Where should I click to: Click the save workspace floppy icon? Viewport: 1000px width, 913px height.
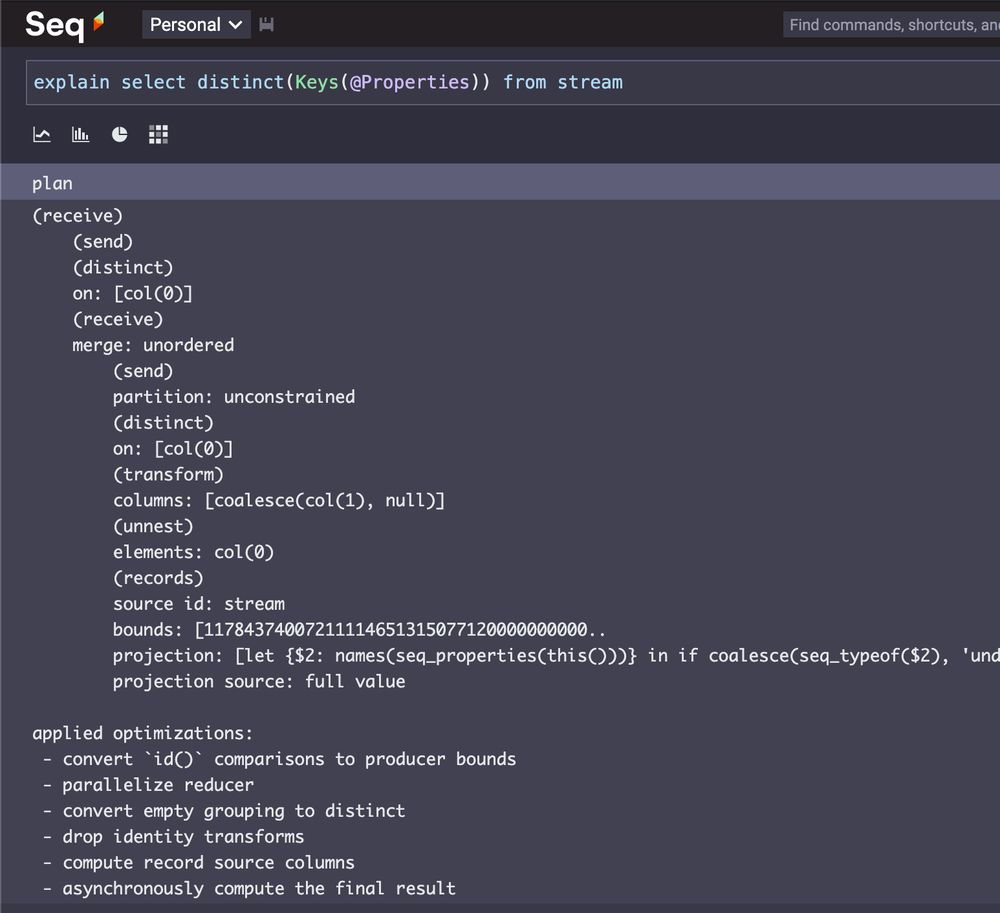click(x=267, y=25)
